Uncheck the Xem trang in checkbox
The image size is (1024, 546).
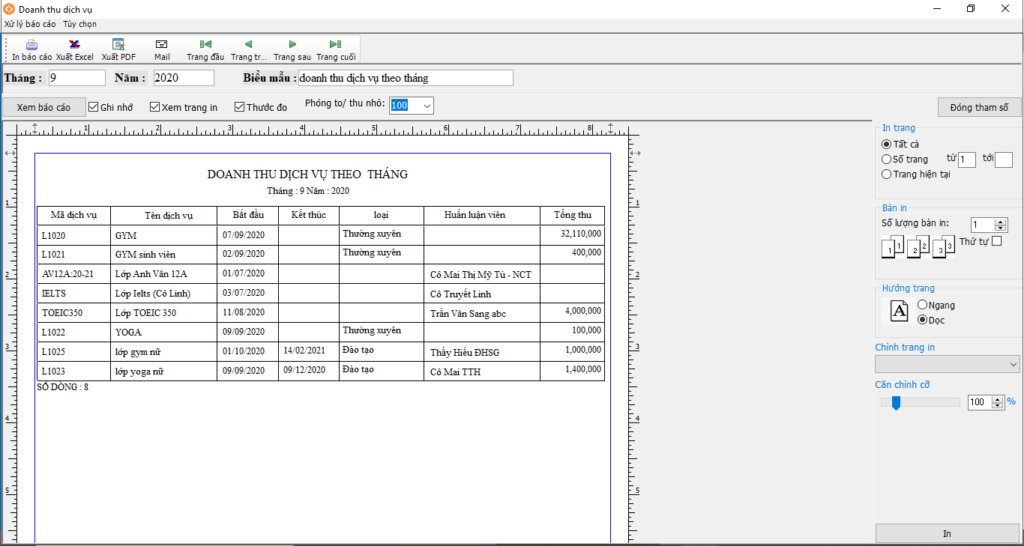point(155,106)
